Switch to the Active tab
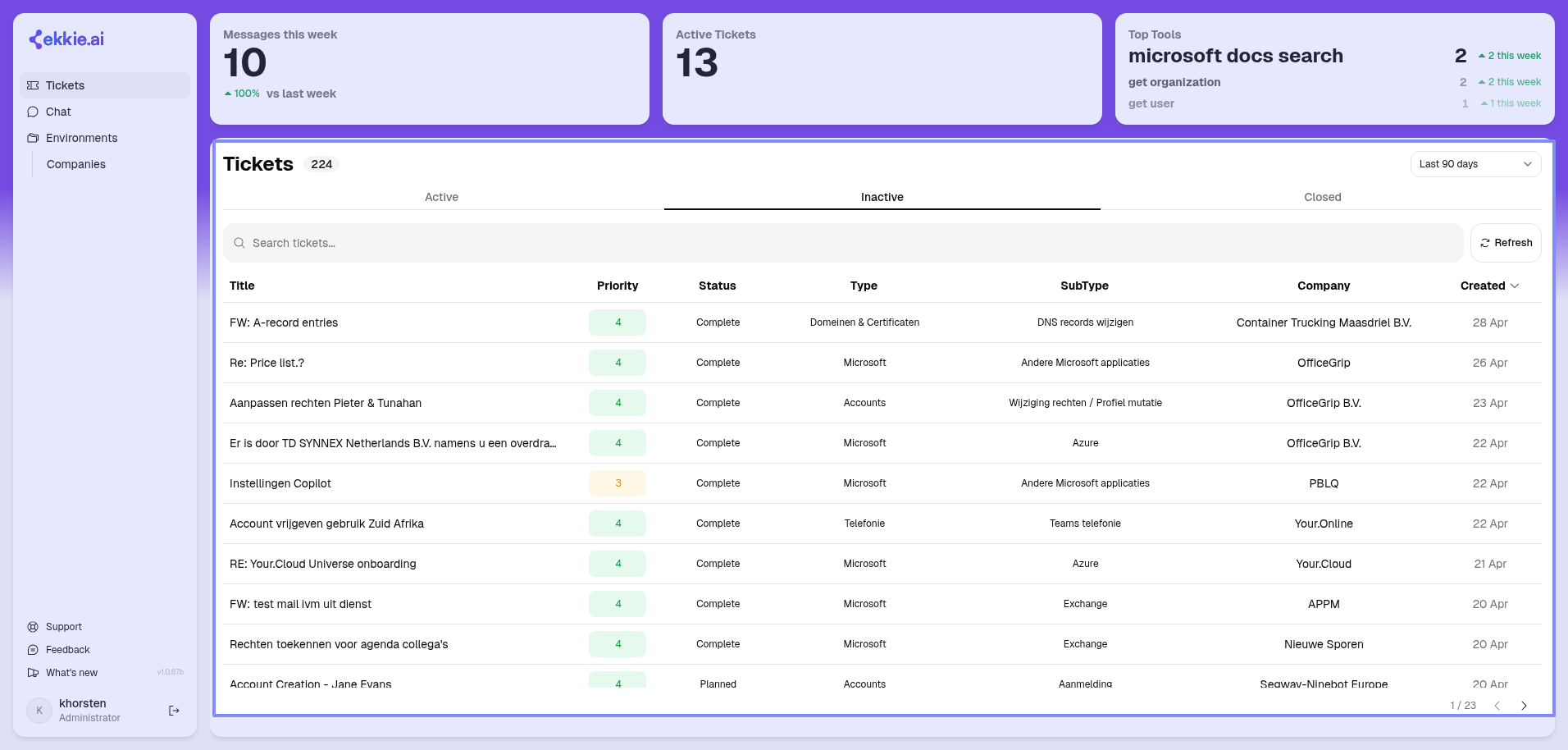The image size is (1568, 750). pos(441,197)
